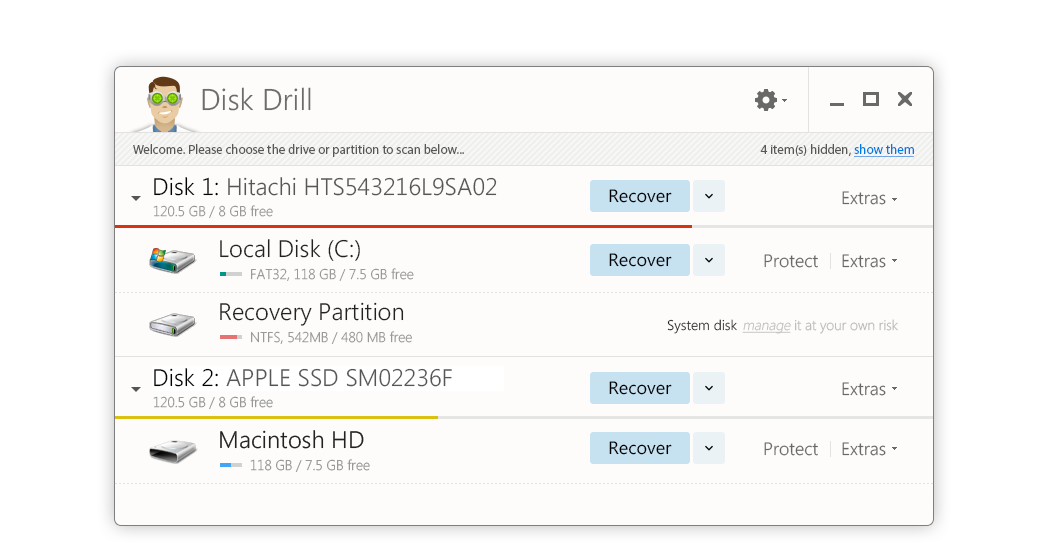
Task: Open Extras menu for Disk 1 Hitachi
Action: tap(869, 198)
